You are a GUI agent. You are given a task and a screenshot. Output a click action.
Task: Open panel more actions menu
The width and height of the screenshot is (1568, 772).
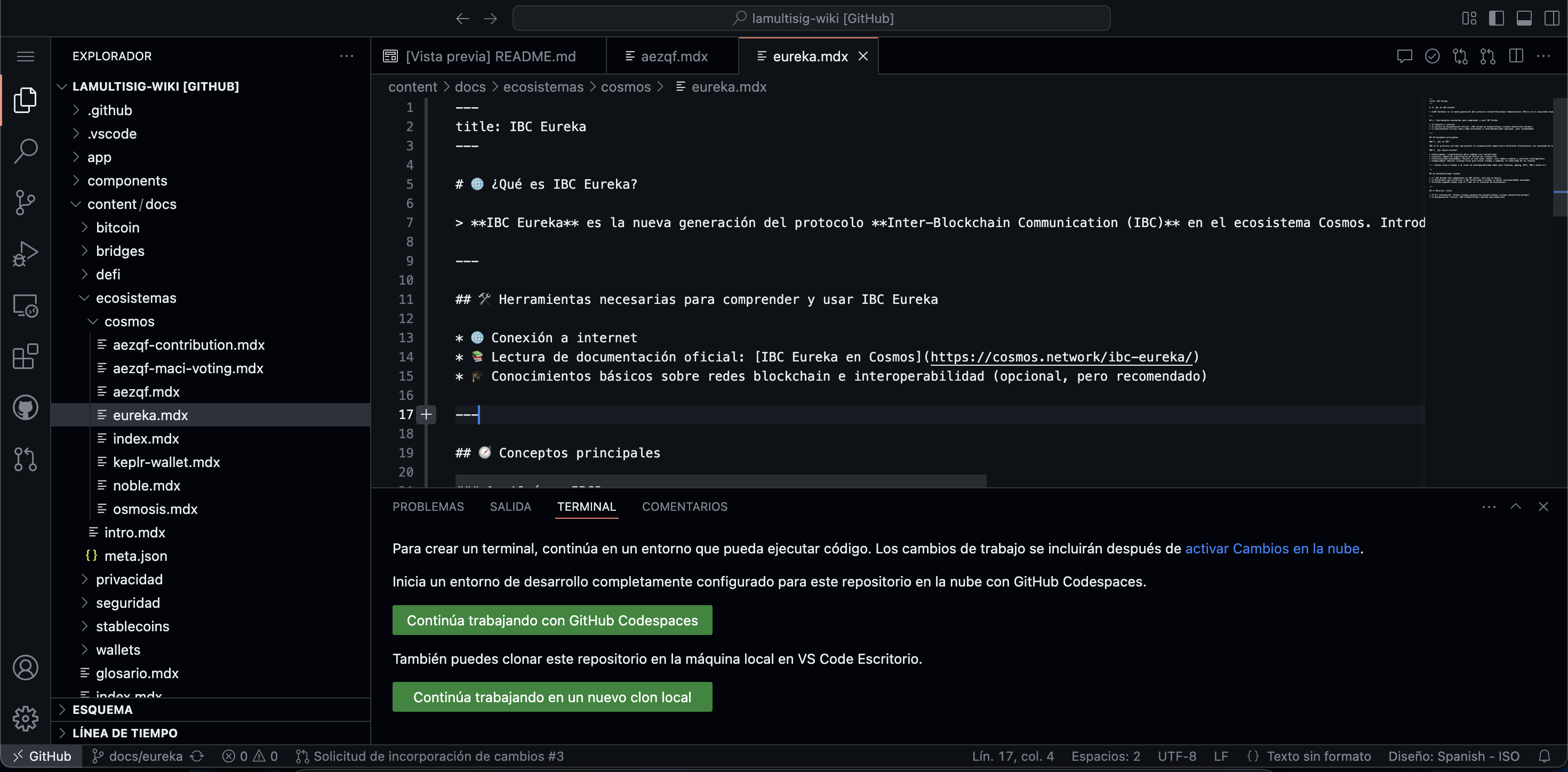tap(1489, 506)
